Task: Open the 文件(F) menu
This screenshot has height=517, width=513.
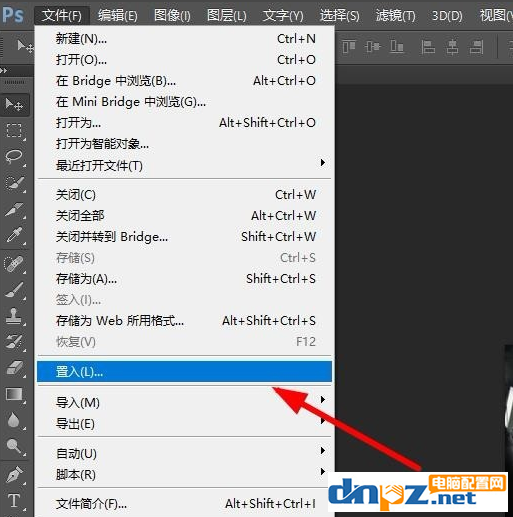Action: point(62,15)
